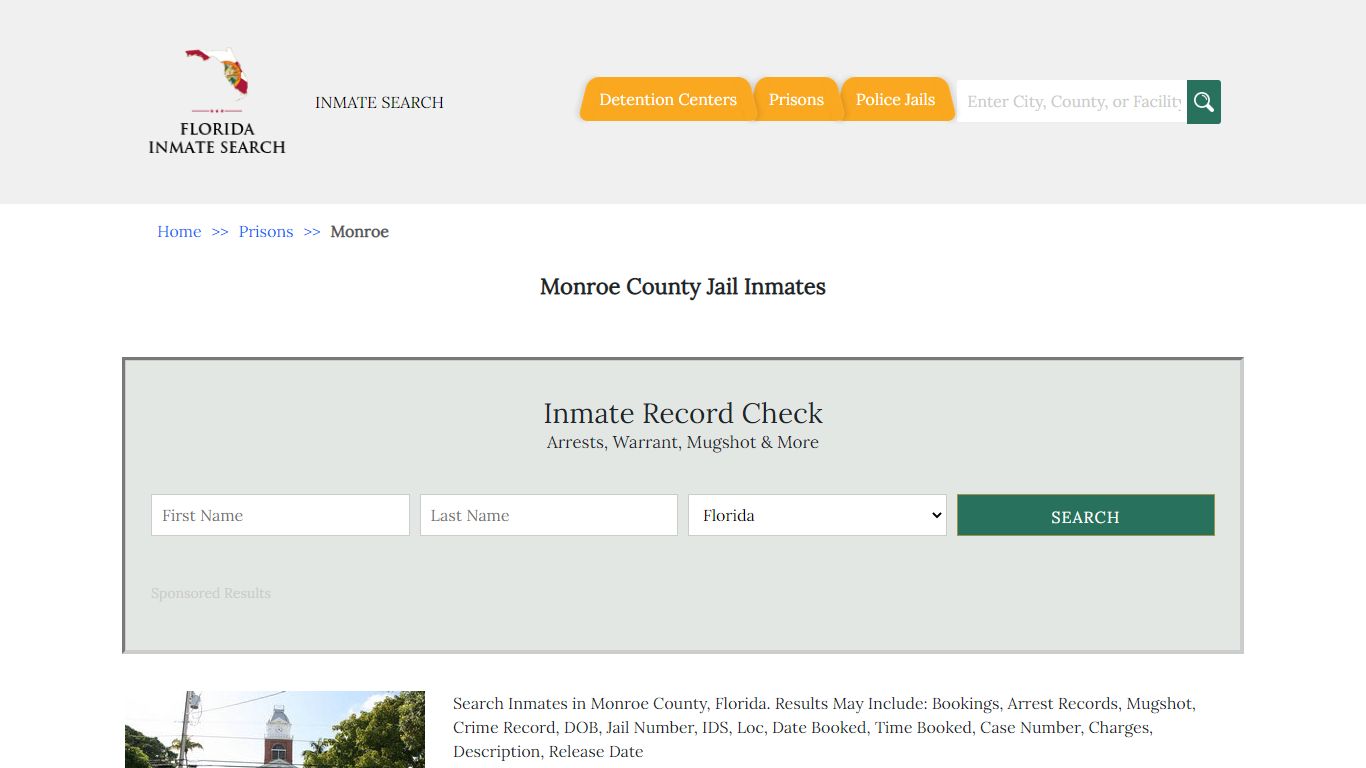Open the INMATE SEARCH header link
The height and width of the screenshot is (768, 1366).
click(x=379, y=102)
